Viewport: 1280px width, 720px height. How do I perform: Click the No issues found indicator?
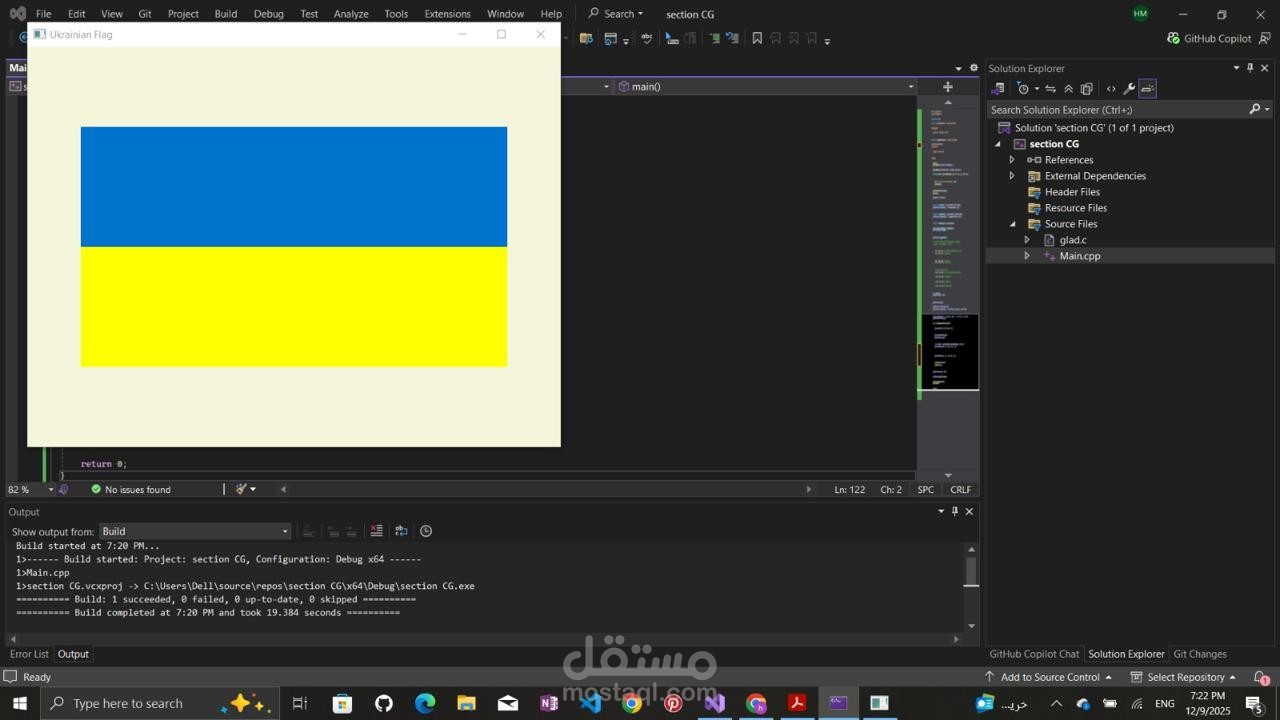click(131, 489)
